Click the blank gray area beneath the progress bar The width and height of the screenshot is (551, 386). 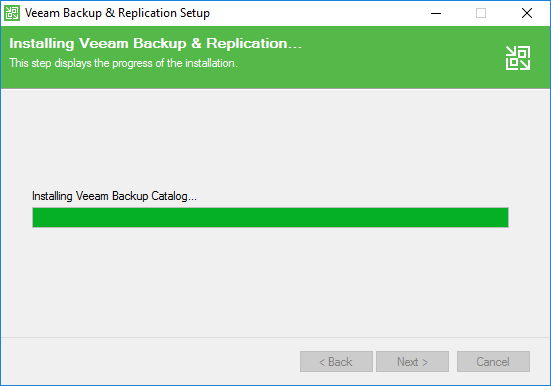270,281
